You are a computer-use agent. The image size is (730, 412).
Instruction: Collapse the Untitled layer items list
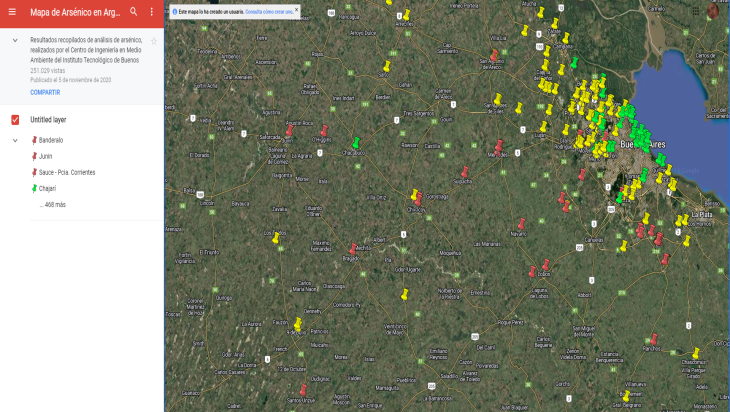pyautogui.click(x=15, y=140)
